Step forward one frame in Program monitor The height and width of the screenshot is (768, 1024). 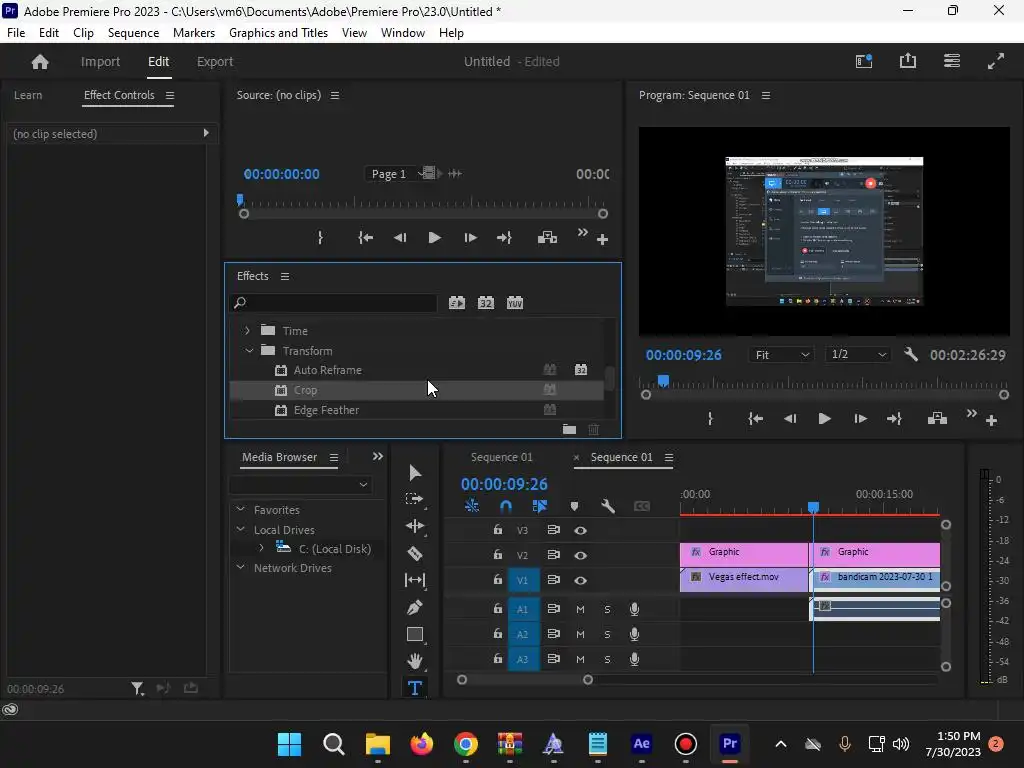[x=860, y=419]
